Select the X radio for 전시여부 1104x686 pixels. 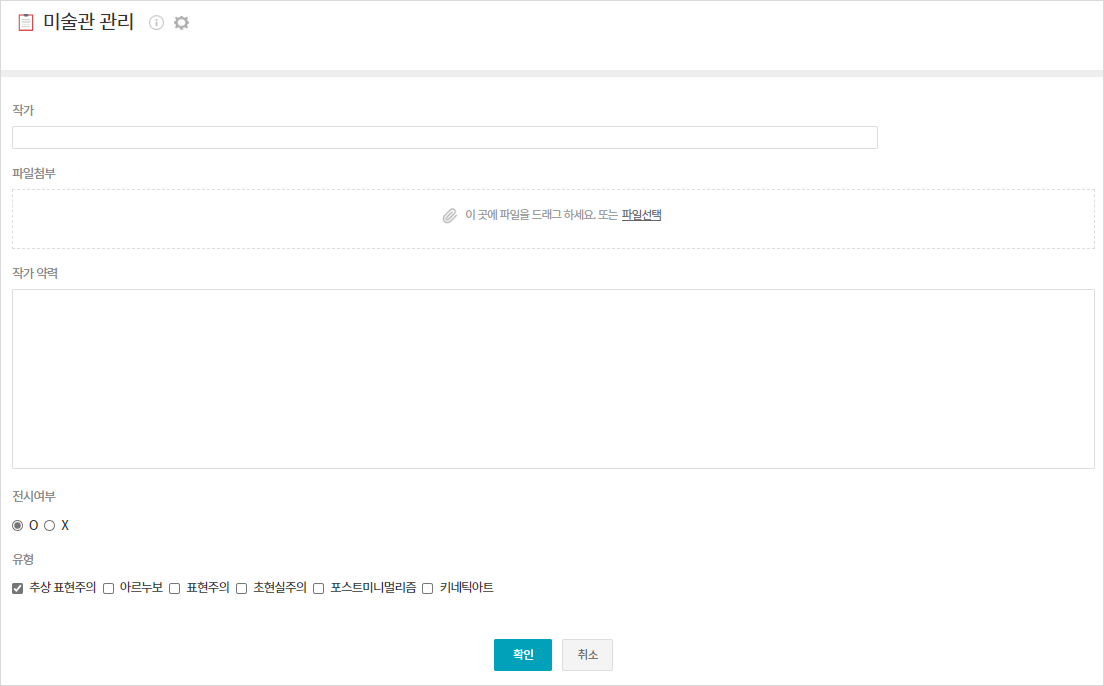[49, 525]
